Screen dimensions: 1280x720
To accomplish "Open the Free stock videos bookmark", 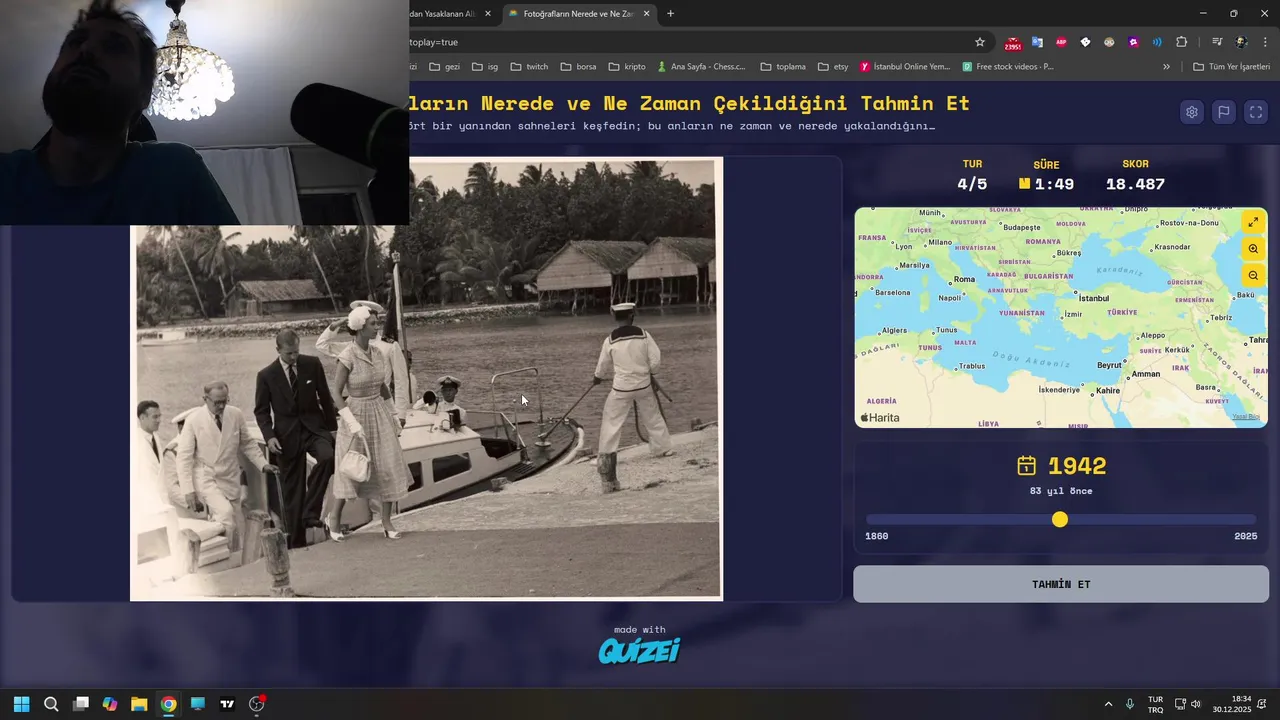I will tap(1008, 67).
